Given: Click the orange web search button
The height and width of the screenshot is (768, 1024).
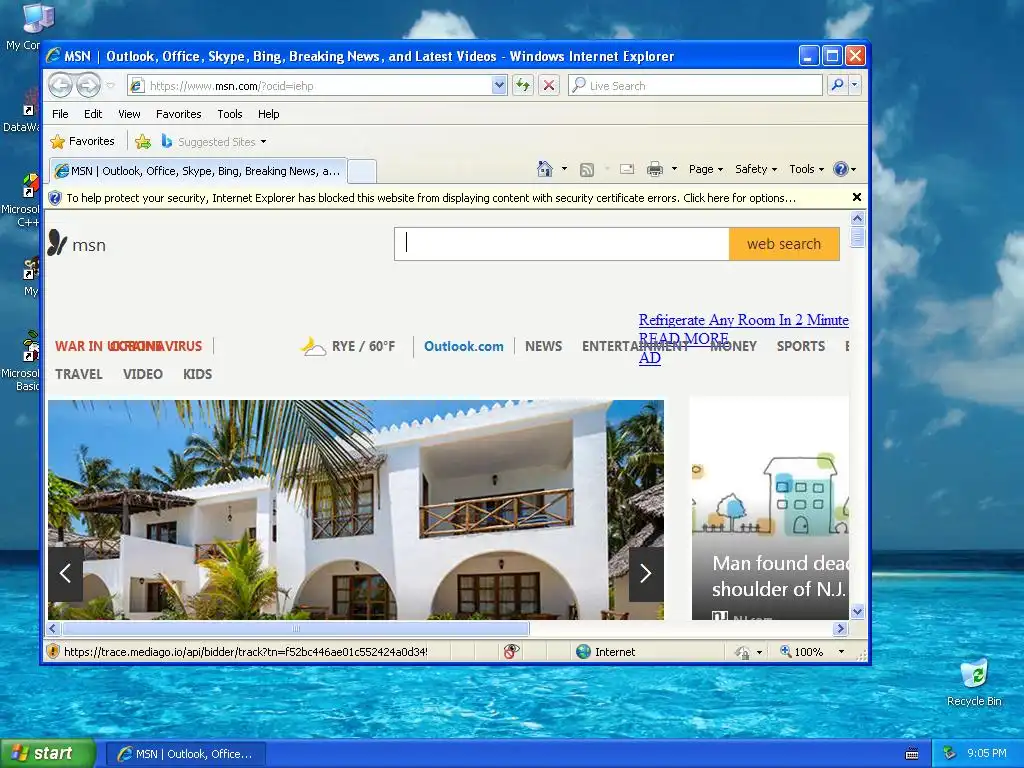Looking at the screenshot, I should coord(784,244).
